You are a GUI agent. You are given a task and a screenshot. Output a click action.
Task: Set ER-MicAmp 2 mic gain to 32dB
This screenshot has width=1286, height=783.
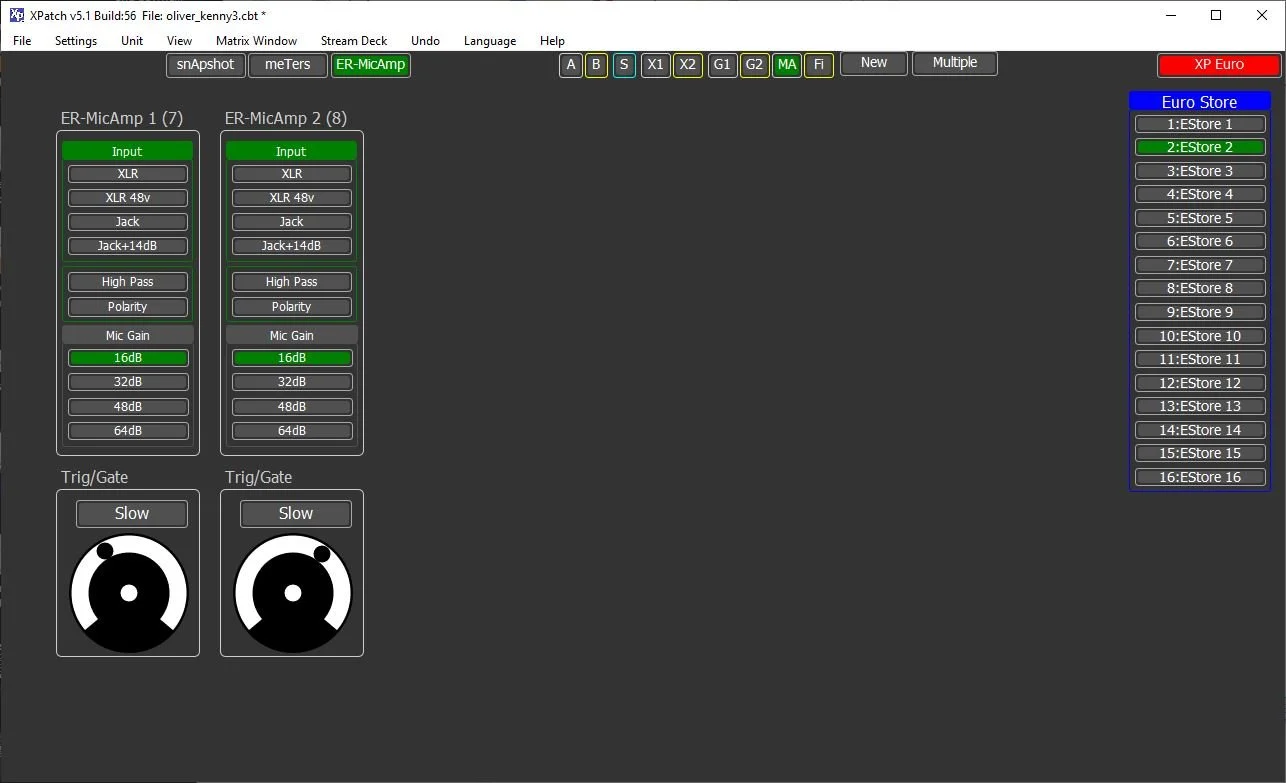[x=292, y=382]
